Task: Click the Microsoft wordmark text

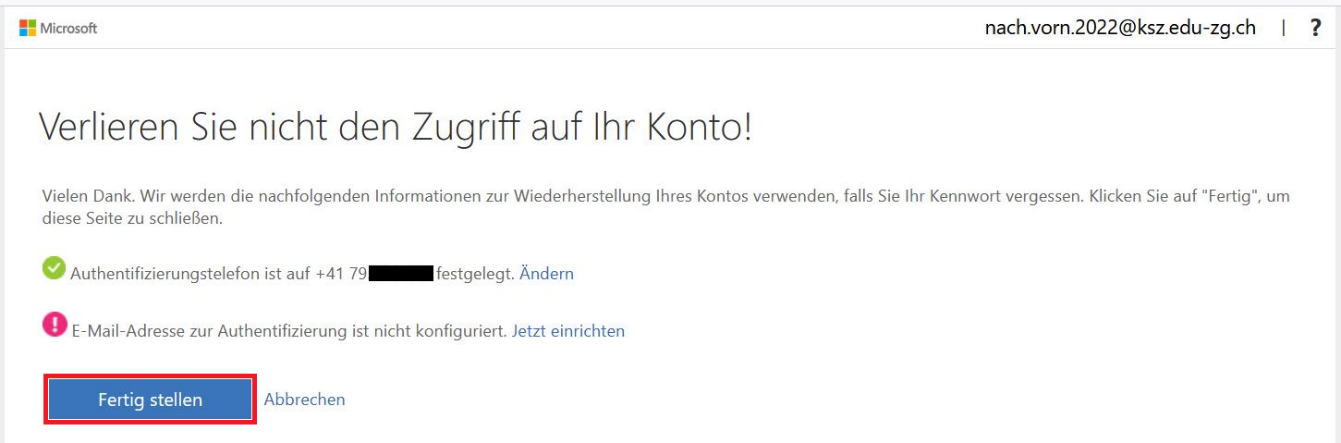Action: tap(69, 29)
